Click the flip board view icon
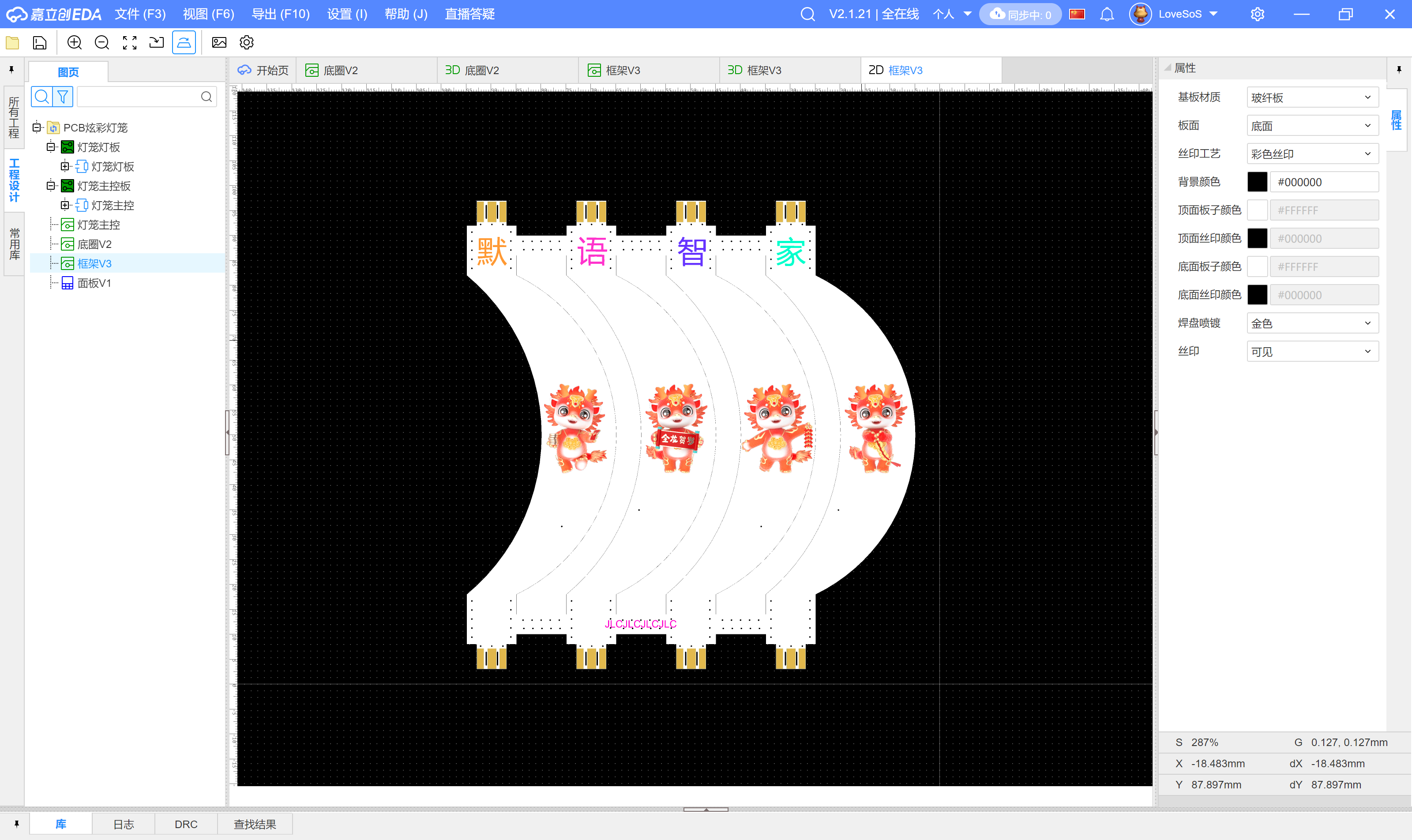The image size is (1412, 840). coord(184,43)
